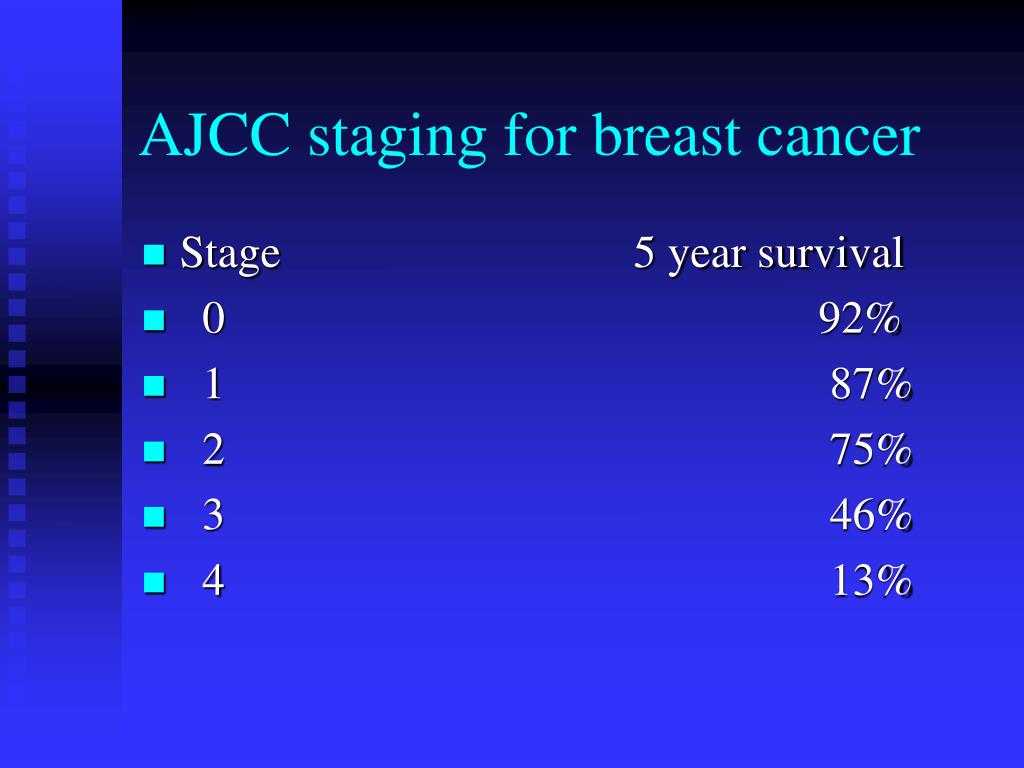This screenshot has width=1024, height=768.
Task: Click the stage number 1
Action: (213, 384)
